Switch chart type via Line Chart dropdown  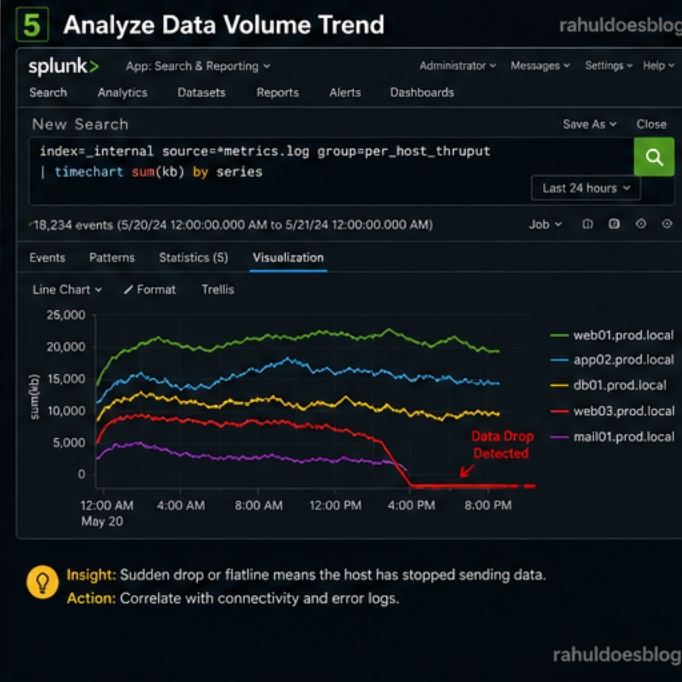point(67,290)
